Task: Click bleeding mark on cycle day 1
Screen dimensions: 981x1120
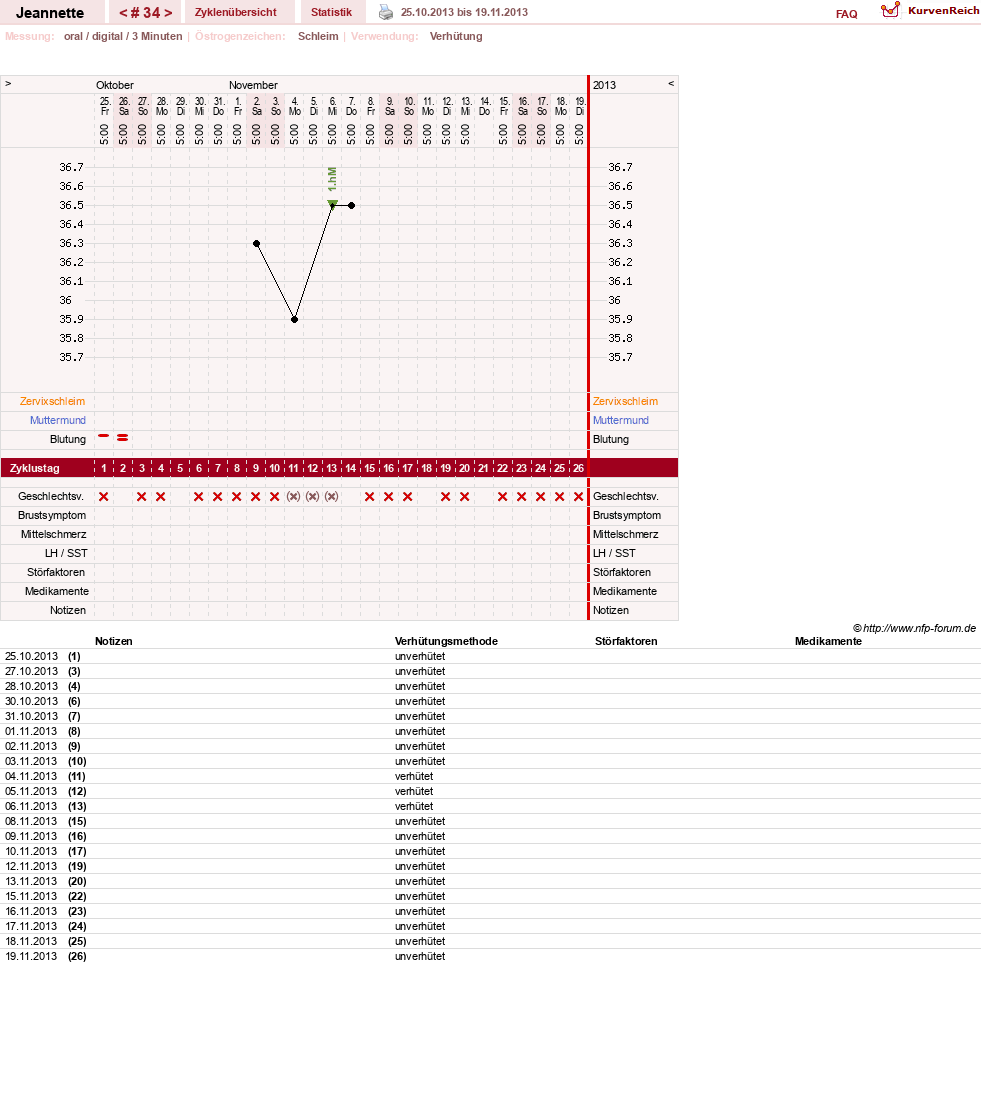Action: pos(104,436)
